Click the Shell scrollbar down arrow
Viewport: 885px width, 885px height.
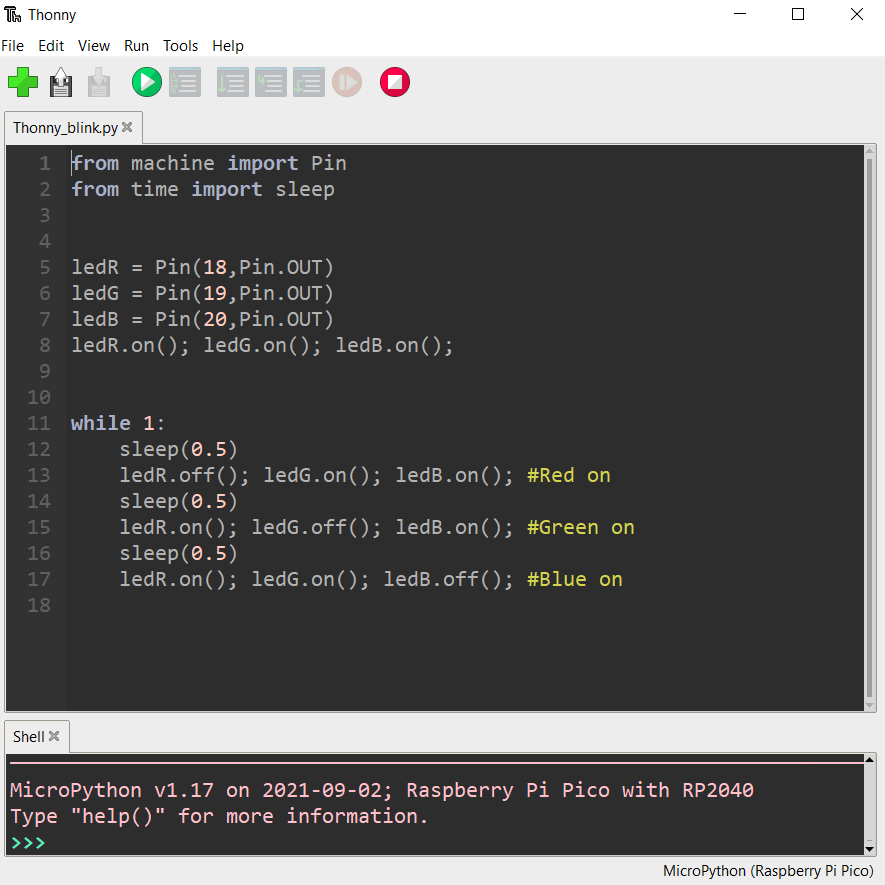coord(870,849)
